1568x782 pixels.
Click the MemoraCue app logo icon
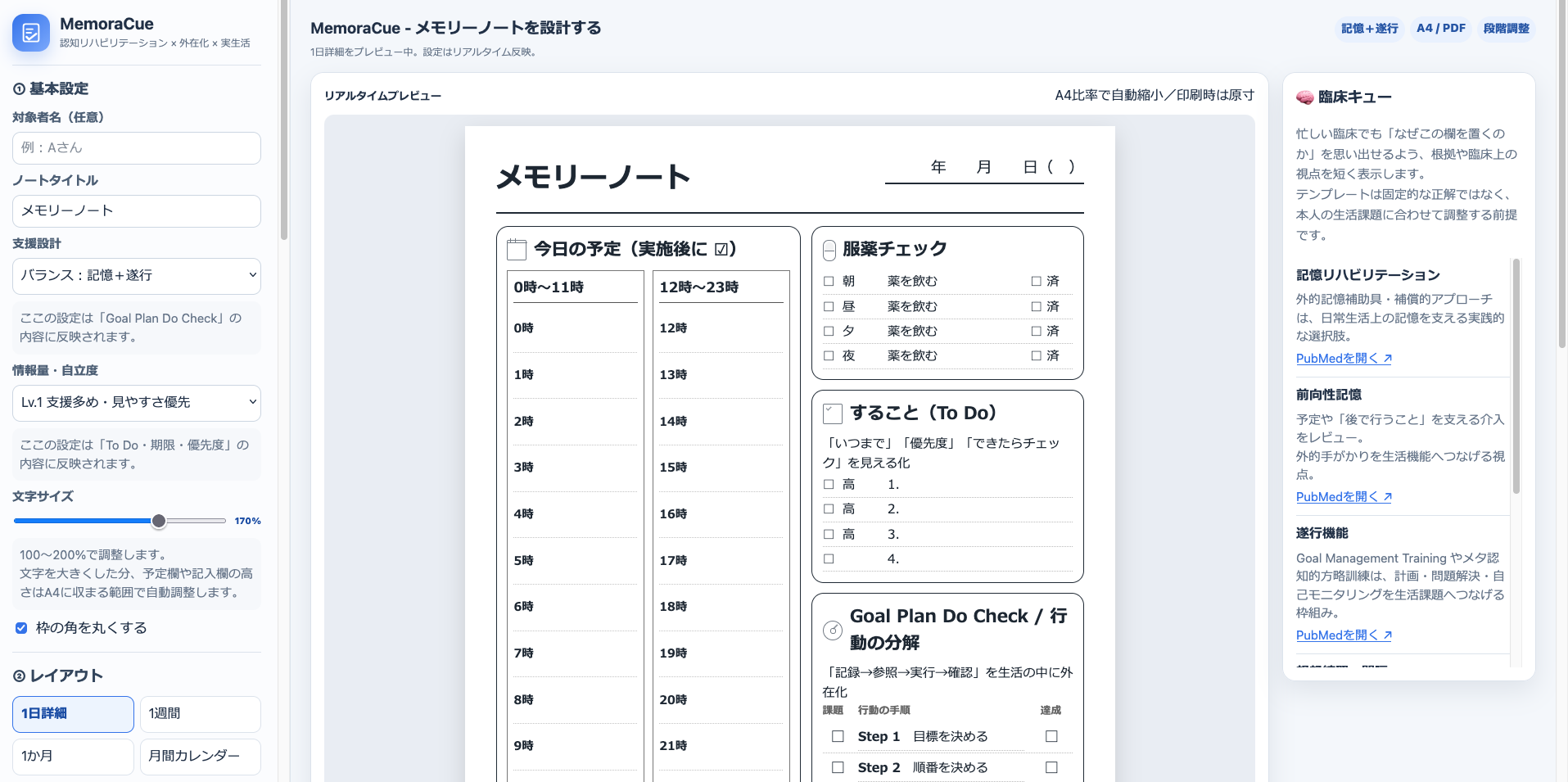(31, 33)
